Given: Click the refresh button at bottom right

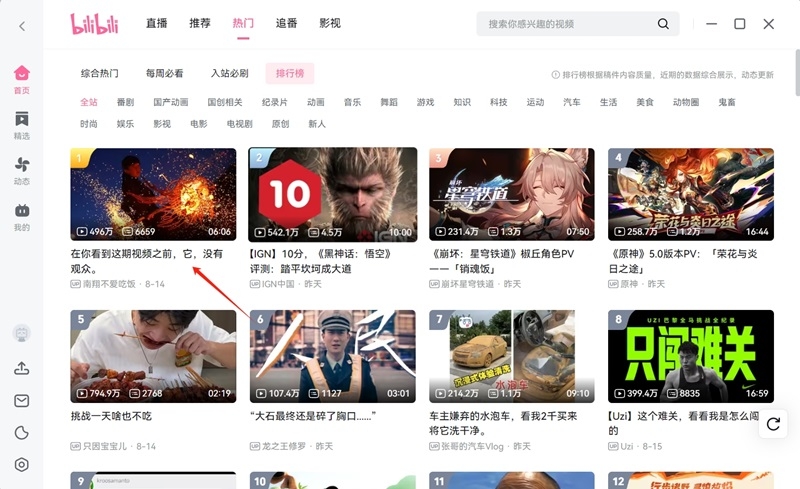Looking at the screenshot, I should [773, 424].
